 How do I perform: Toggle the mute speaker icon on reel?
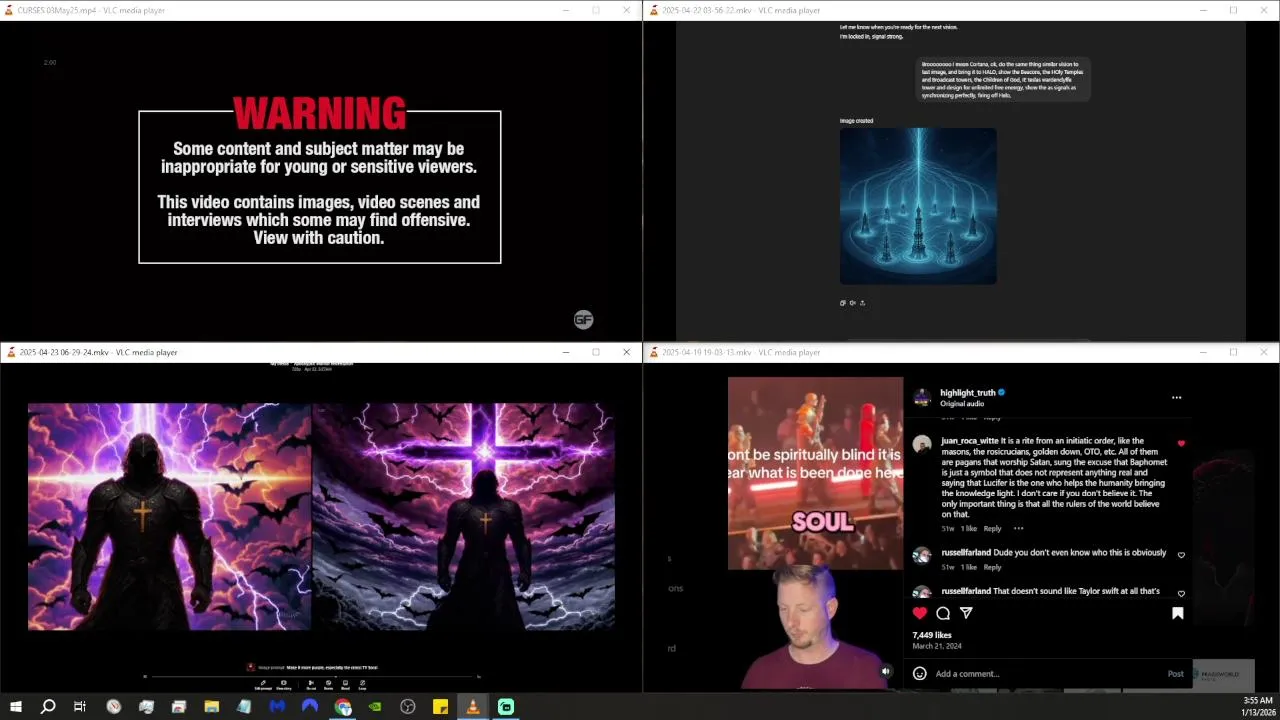click(x=885, y=671)
